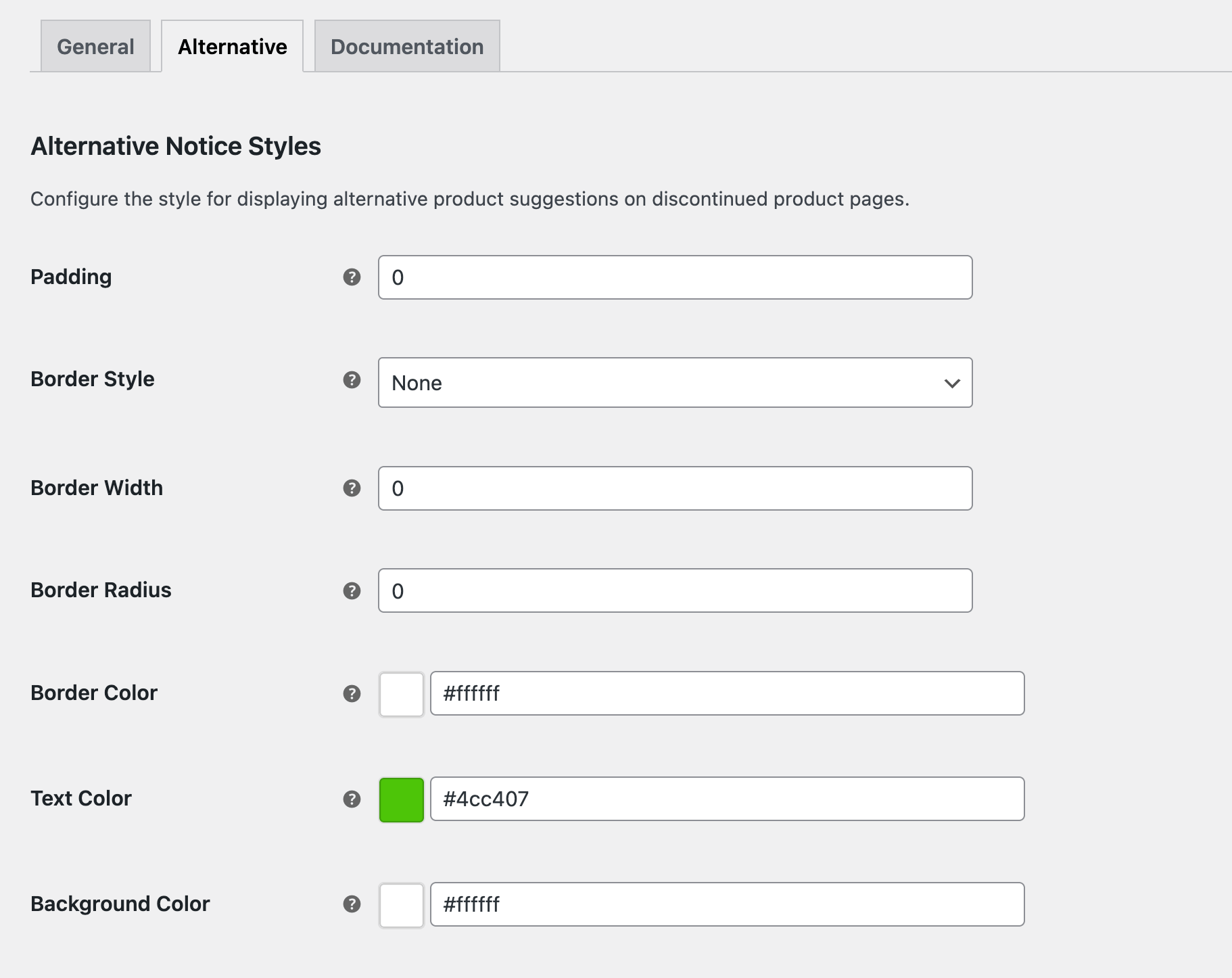Click the Border Color help icon
The width and height of the screenshot is (1232, 978).
[x=352, y=694]
